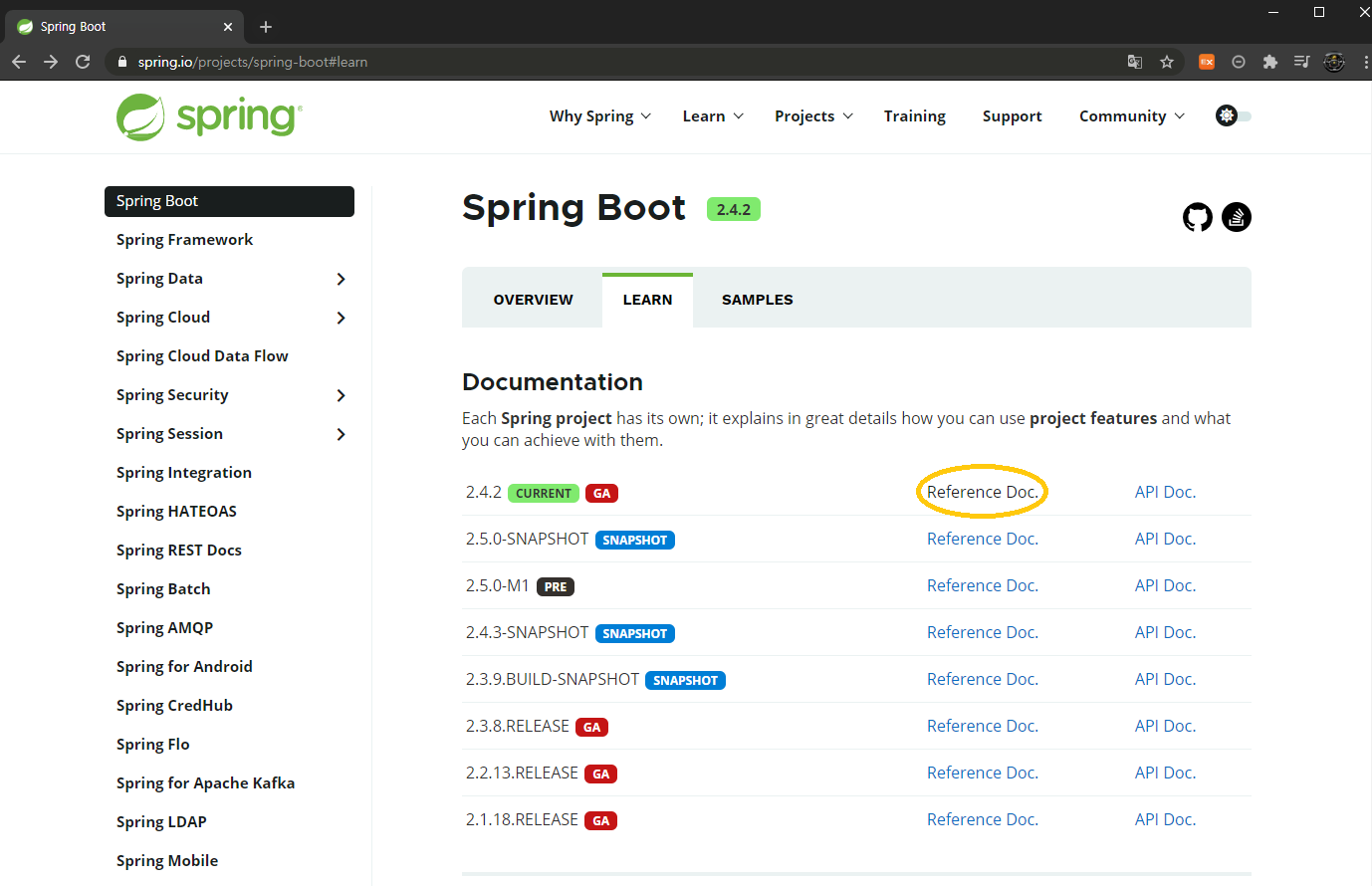Open Reference Doc. for 2.5.0-SNAPSHOT
The height and width of the screenshot is (886, 1372).
pyautogui.click(x=983, y=539)
